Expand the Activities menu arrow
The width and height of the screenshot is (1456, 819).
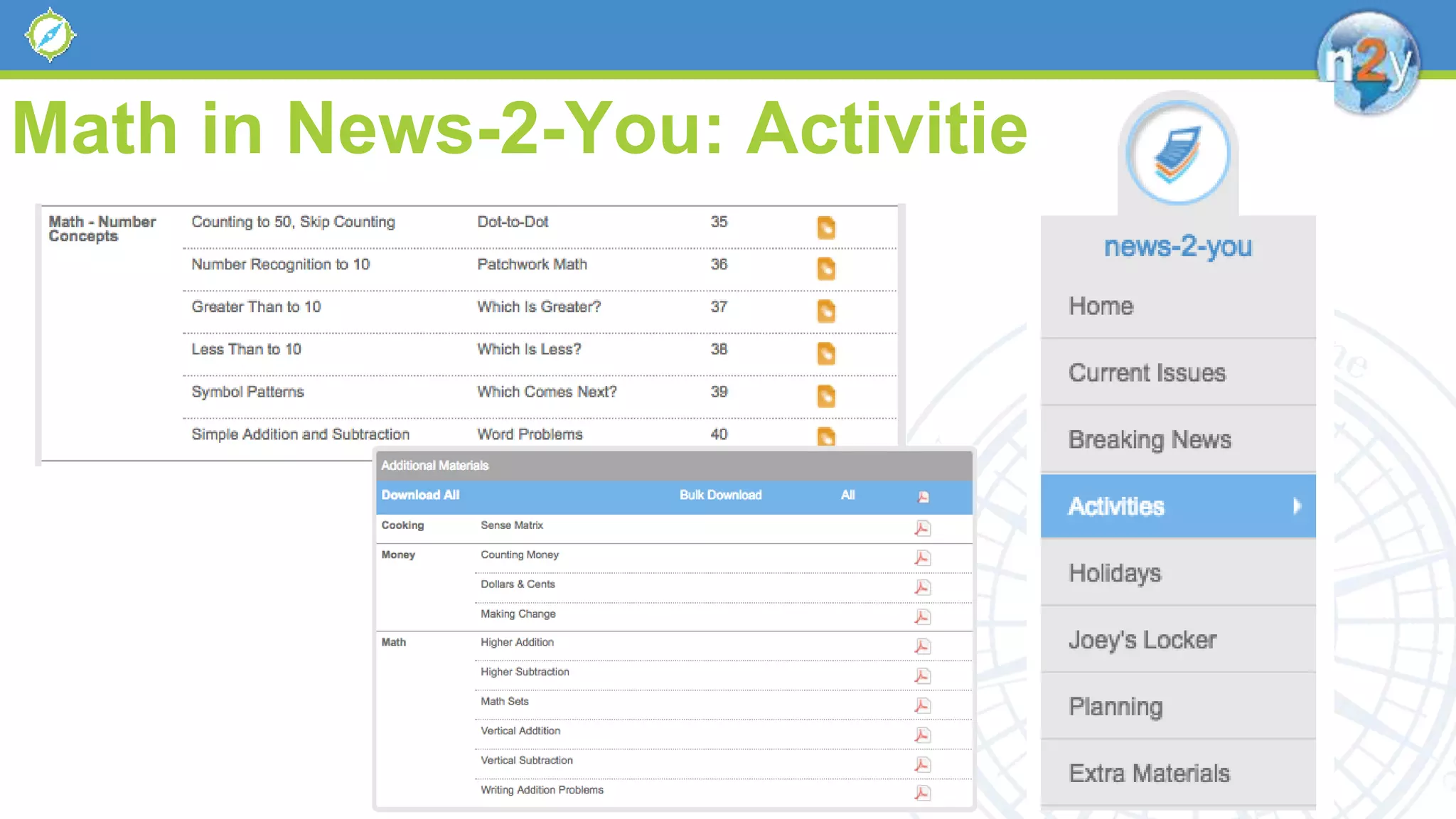pos(1297,505)
